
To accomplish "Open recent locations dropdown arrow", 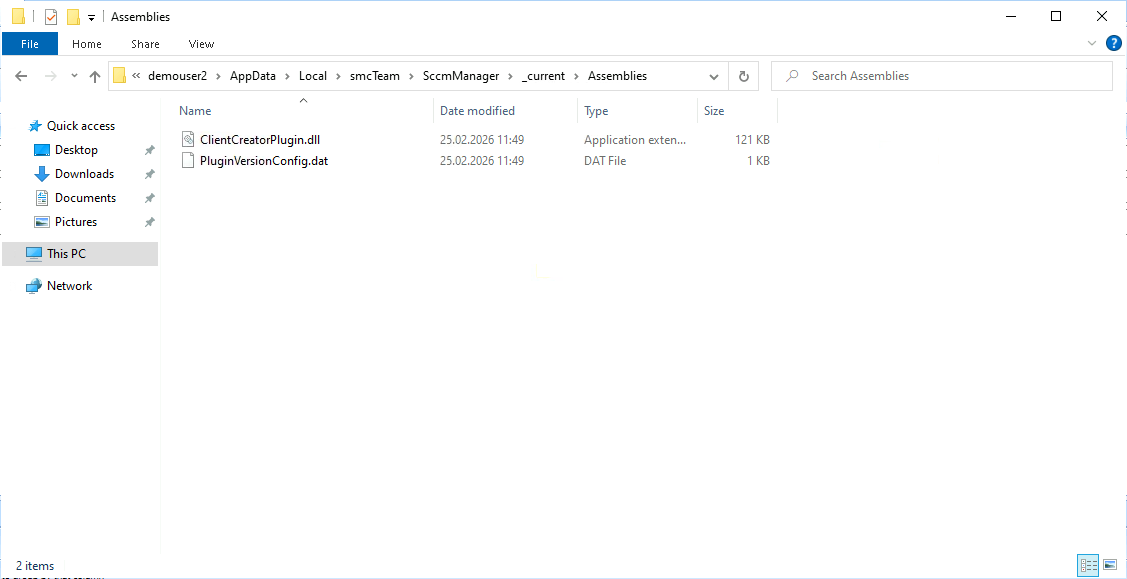I will [x=73, y=76].
